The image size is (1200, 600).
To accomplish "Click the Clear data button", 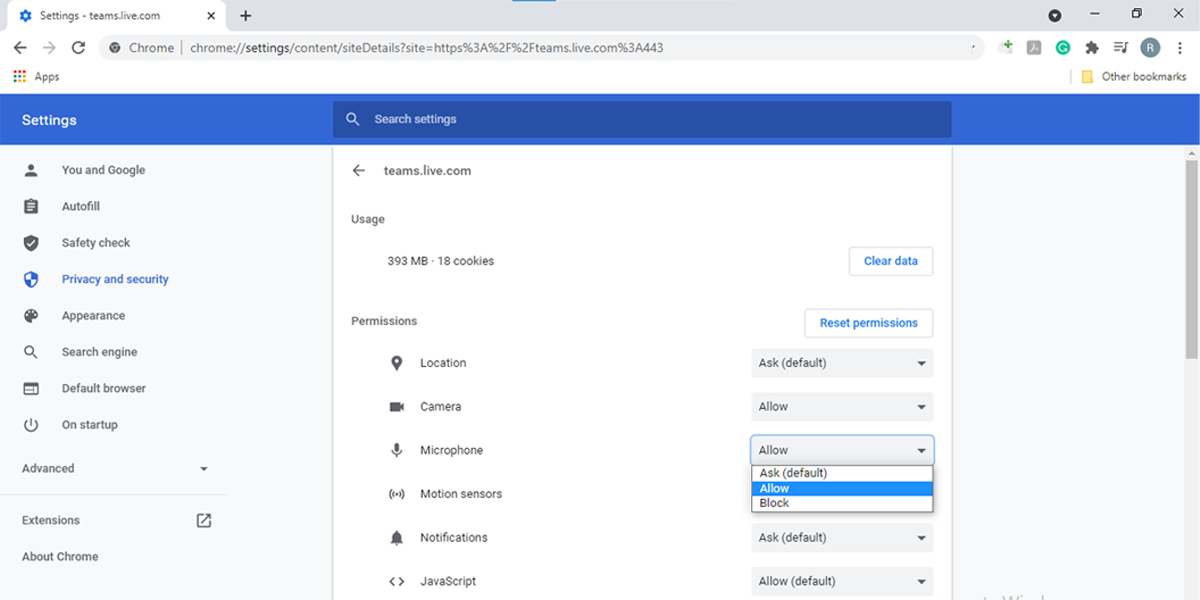I will pos(890,261).
